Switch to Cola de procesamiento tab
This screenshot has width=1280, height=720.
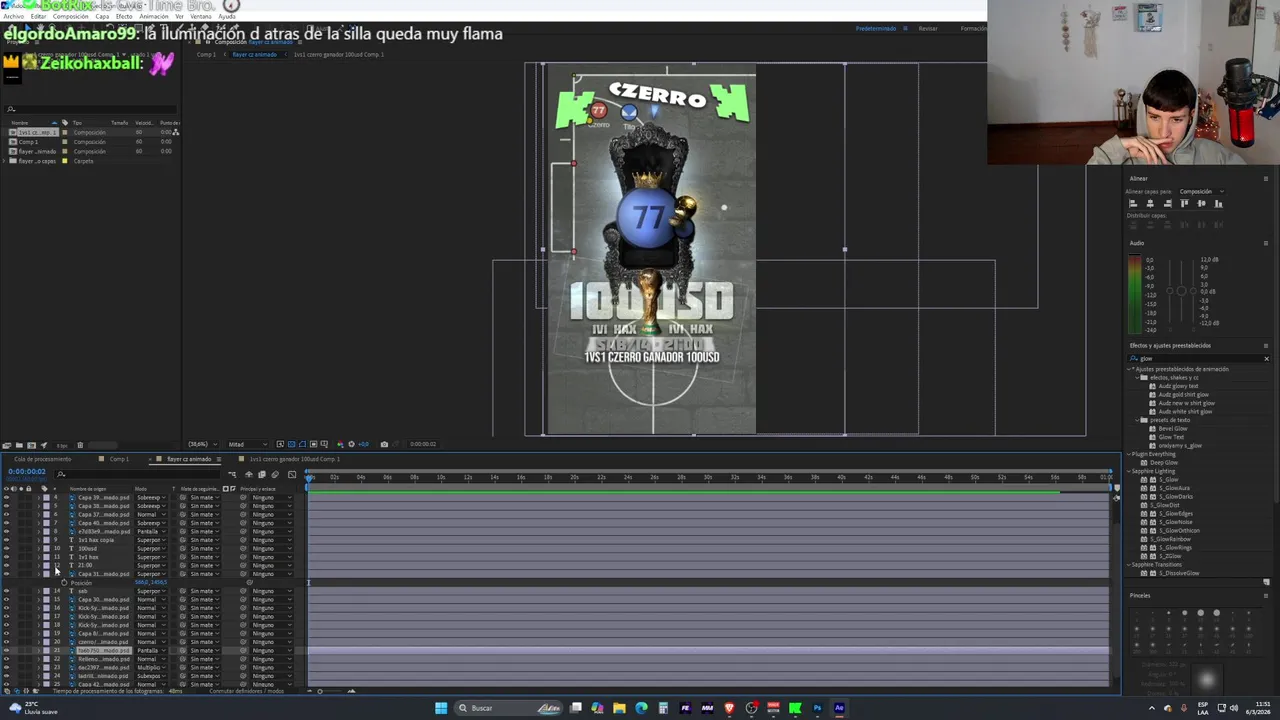pos(43,459)
